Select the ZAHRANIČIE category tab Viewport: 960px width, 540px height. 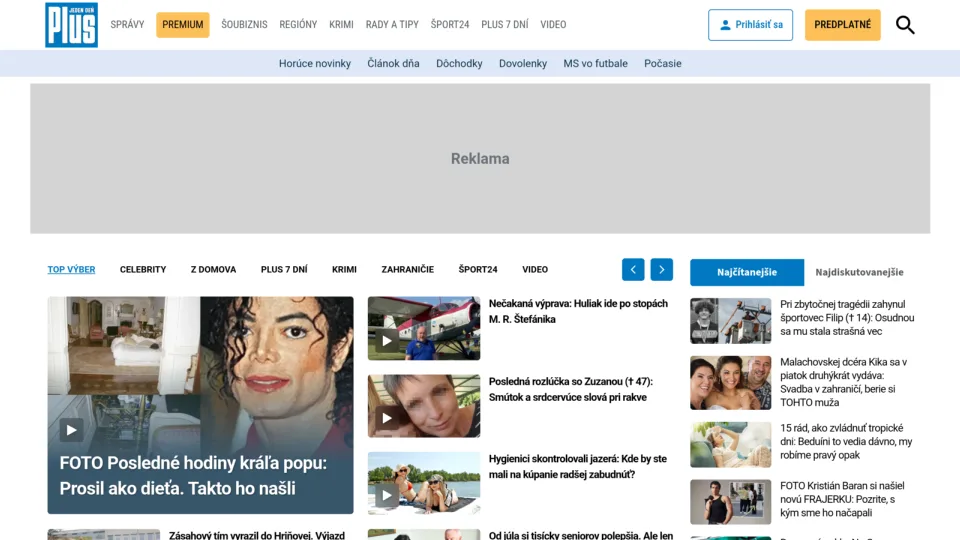click(408, 269)
